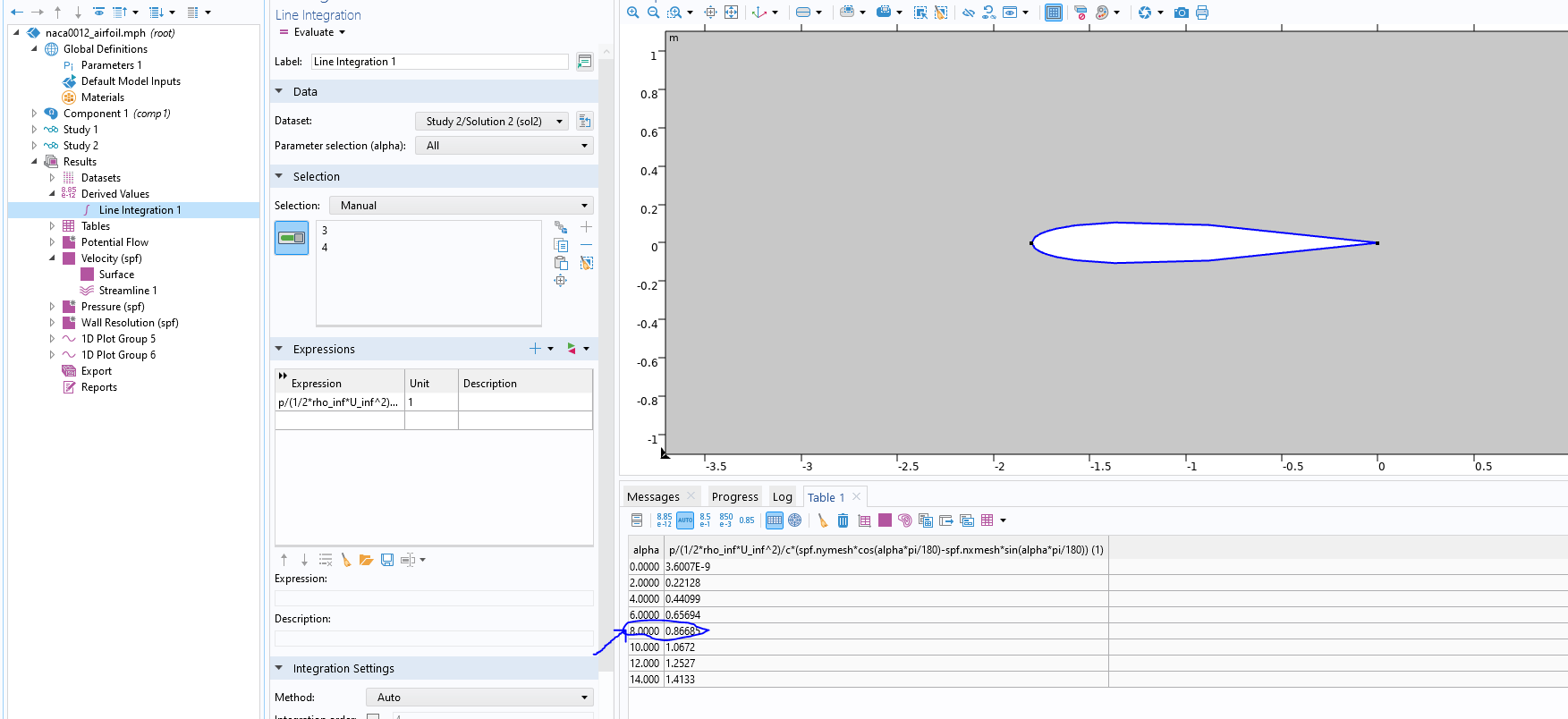Save the expressions with the floppy disk icon
Viewport: 1568px width, 719px height.
387,560
